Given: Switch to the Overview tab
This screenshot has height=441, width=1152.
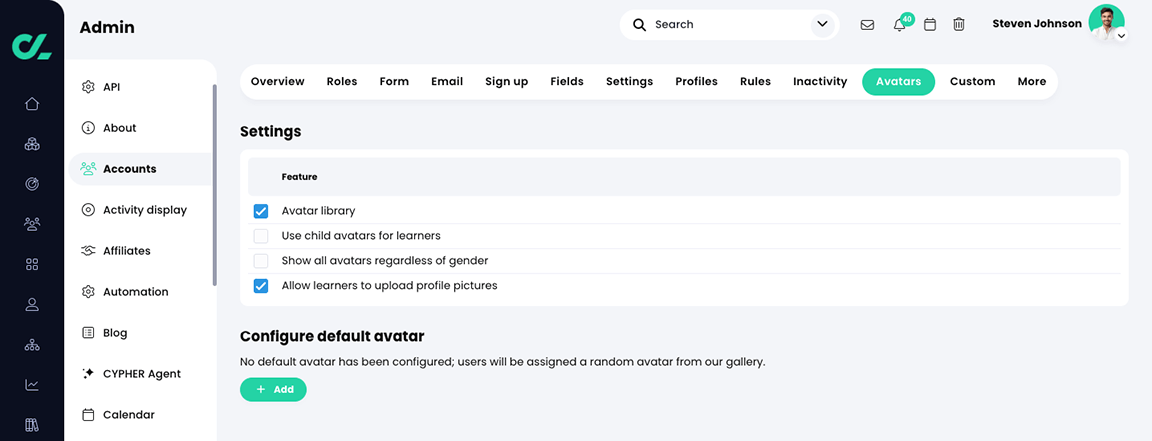Looking at the screenshot, I should point(278,82).
